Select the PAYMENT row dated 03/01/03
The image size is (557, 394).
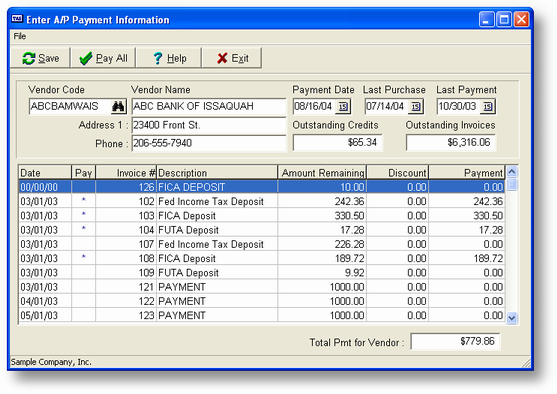[x=262, y=286]
